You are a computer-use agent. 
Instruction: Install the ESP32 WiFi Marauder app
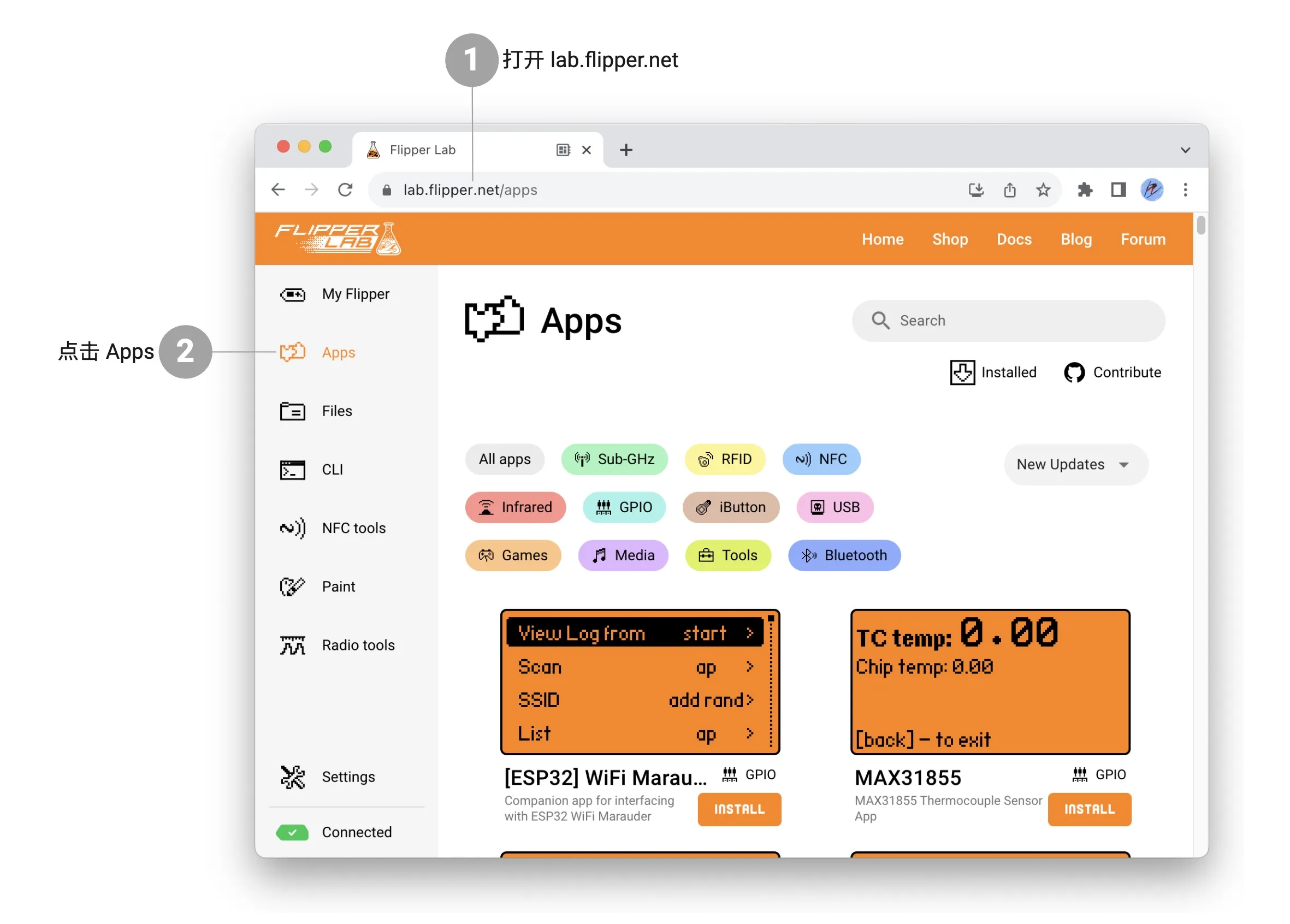[739, 809]
